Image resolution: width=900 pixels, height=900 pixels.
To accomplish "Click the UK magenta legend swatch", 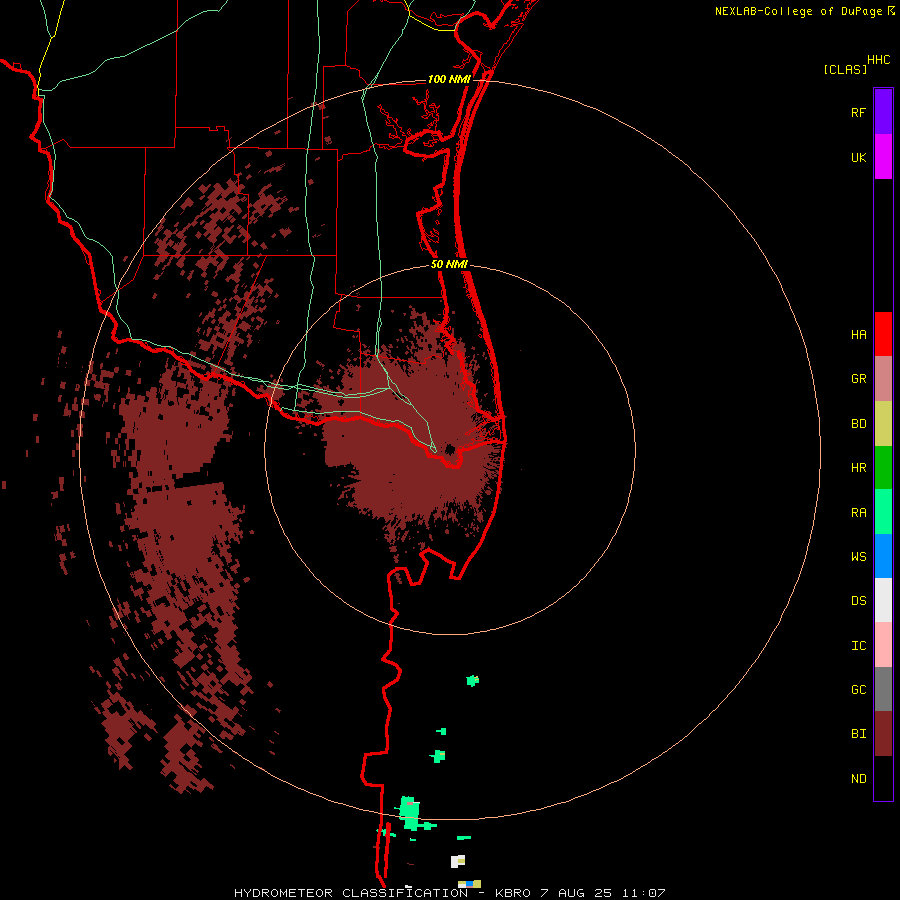I will pos(883,157).
